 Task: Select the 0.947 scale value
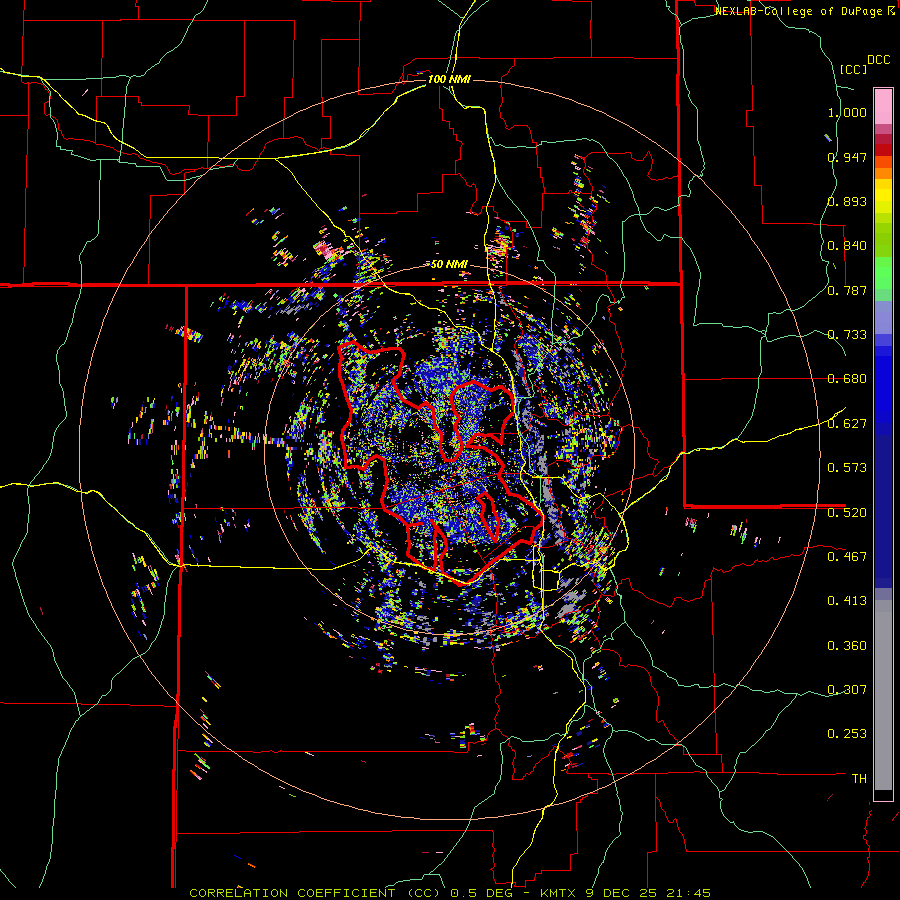coord(847,157)
